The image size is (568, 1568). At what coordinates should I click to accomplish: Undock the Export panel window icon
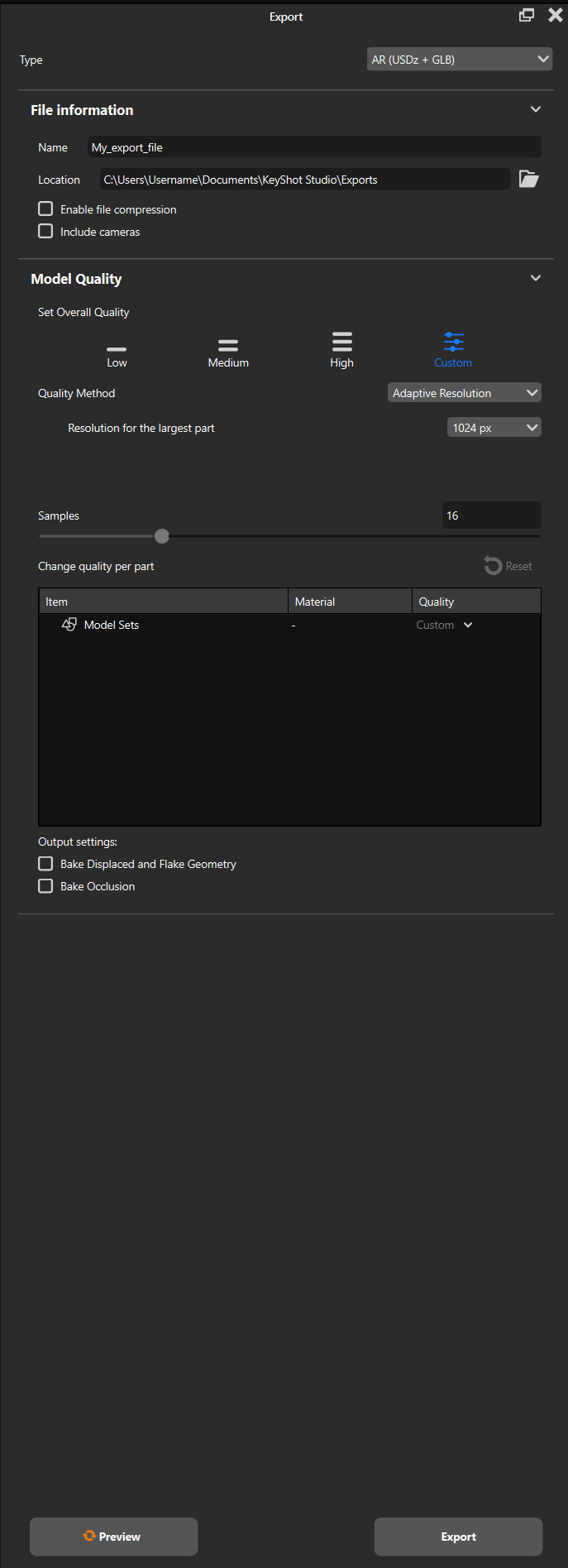526,15
